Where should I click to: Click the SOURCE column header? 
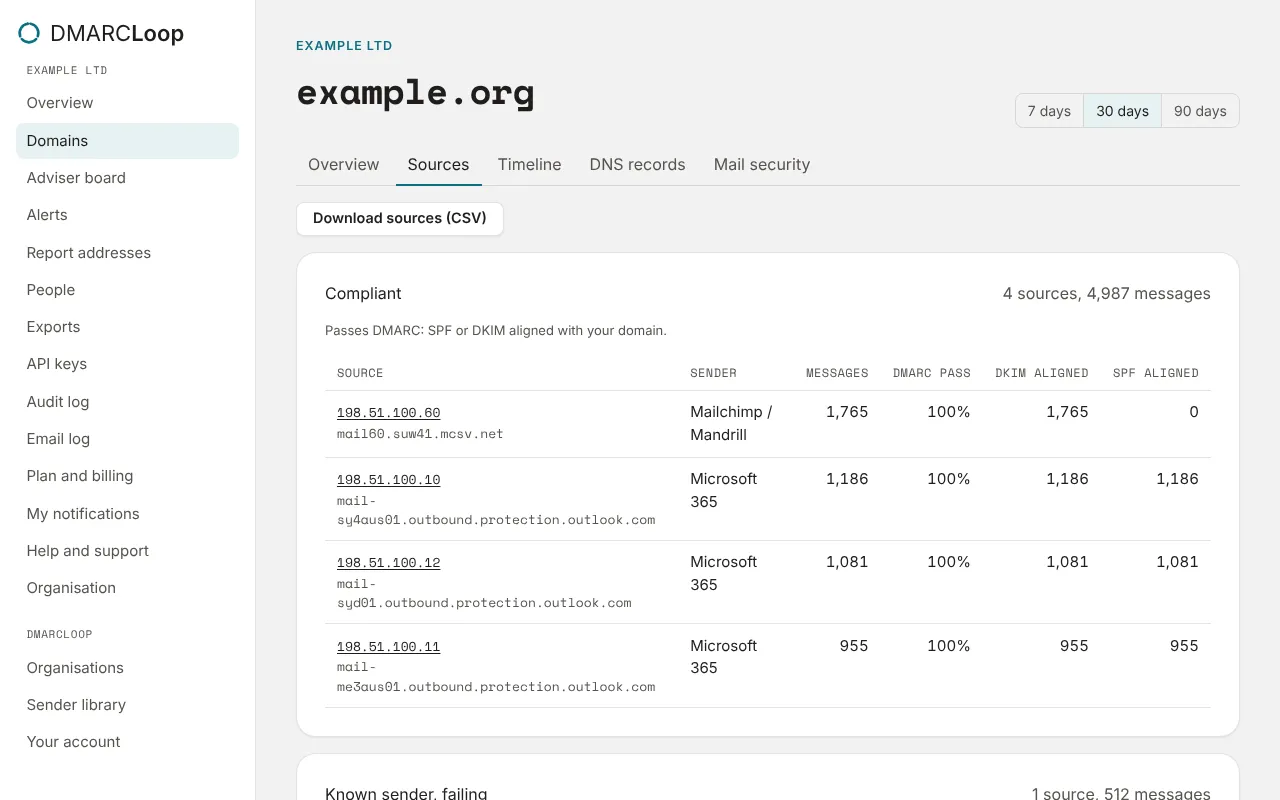360,373
